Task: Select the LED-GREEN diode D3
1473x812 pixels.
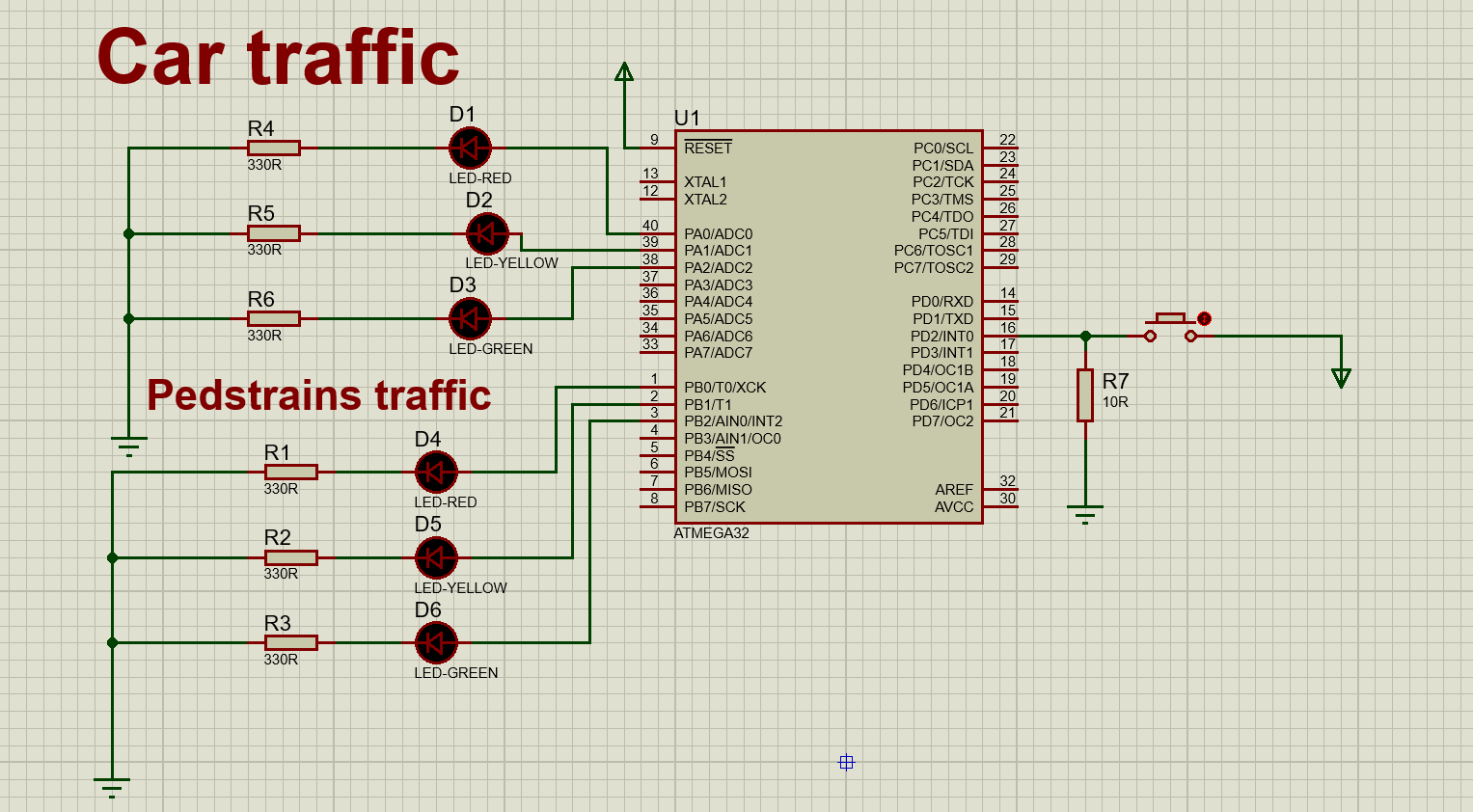Action: tap(470, 319)
